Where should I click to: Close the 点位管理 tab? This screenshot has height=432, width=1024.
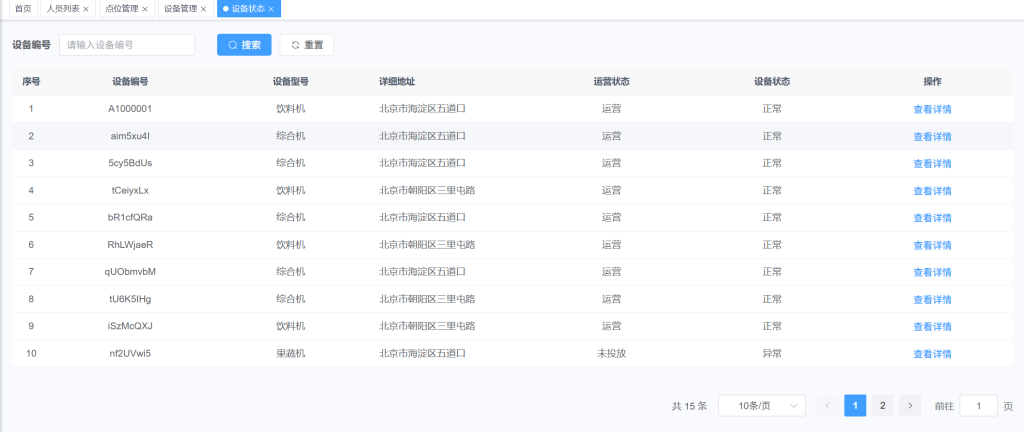[x=145, y=9]
